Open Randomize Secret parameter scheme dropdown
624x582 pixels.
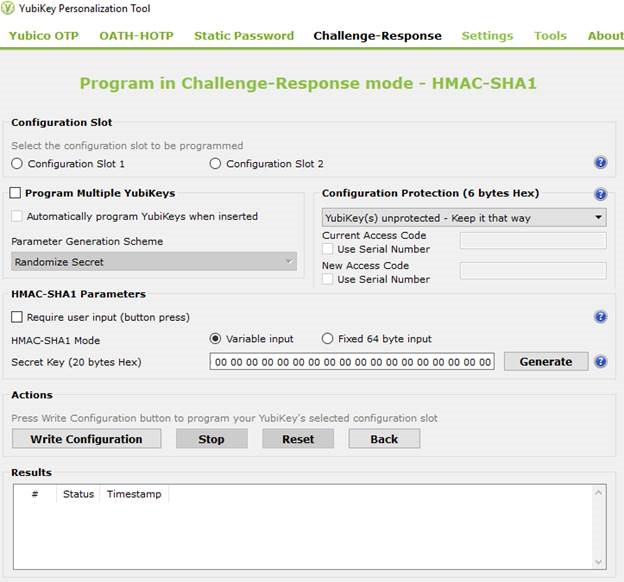tap(154, 262)
